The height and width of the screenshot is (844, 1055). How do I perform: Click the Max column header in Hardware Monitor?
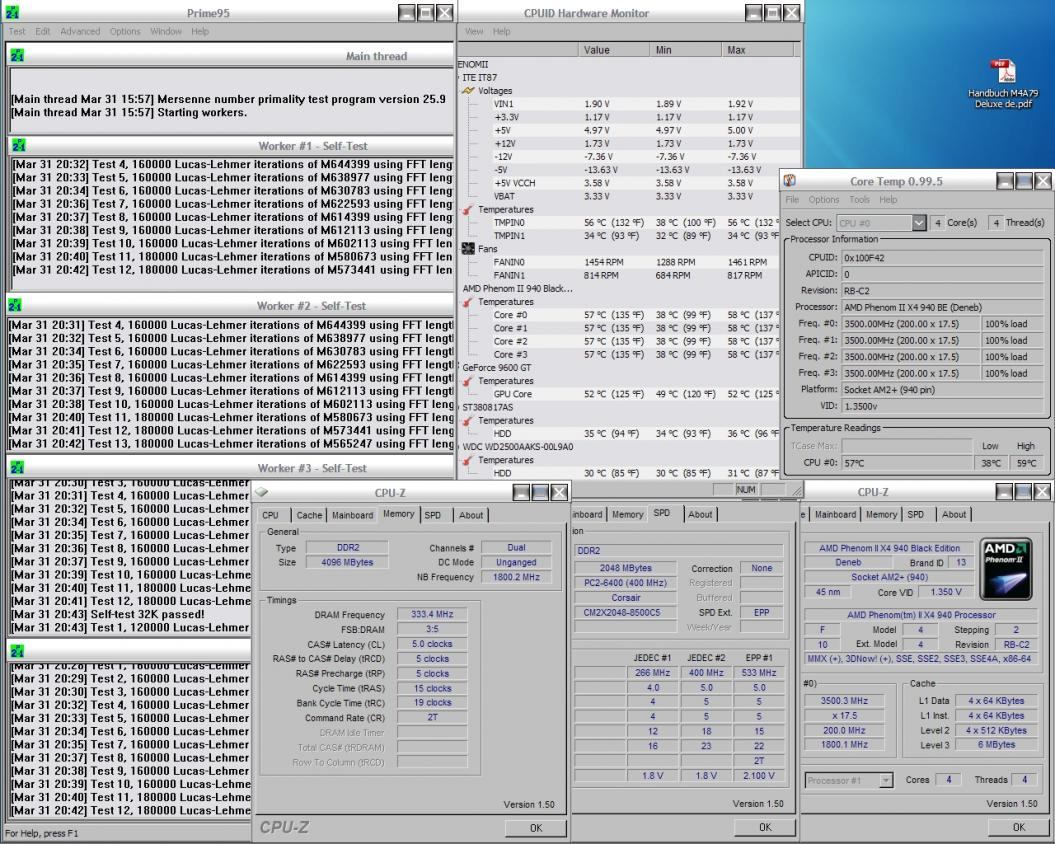[758, 50]
